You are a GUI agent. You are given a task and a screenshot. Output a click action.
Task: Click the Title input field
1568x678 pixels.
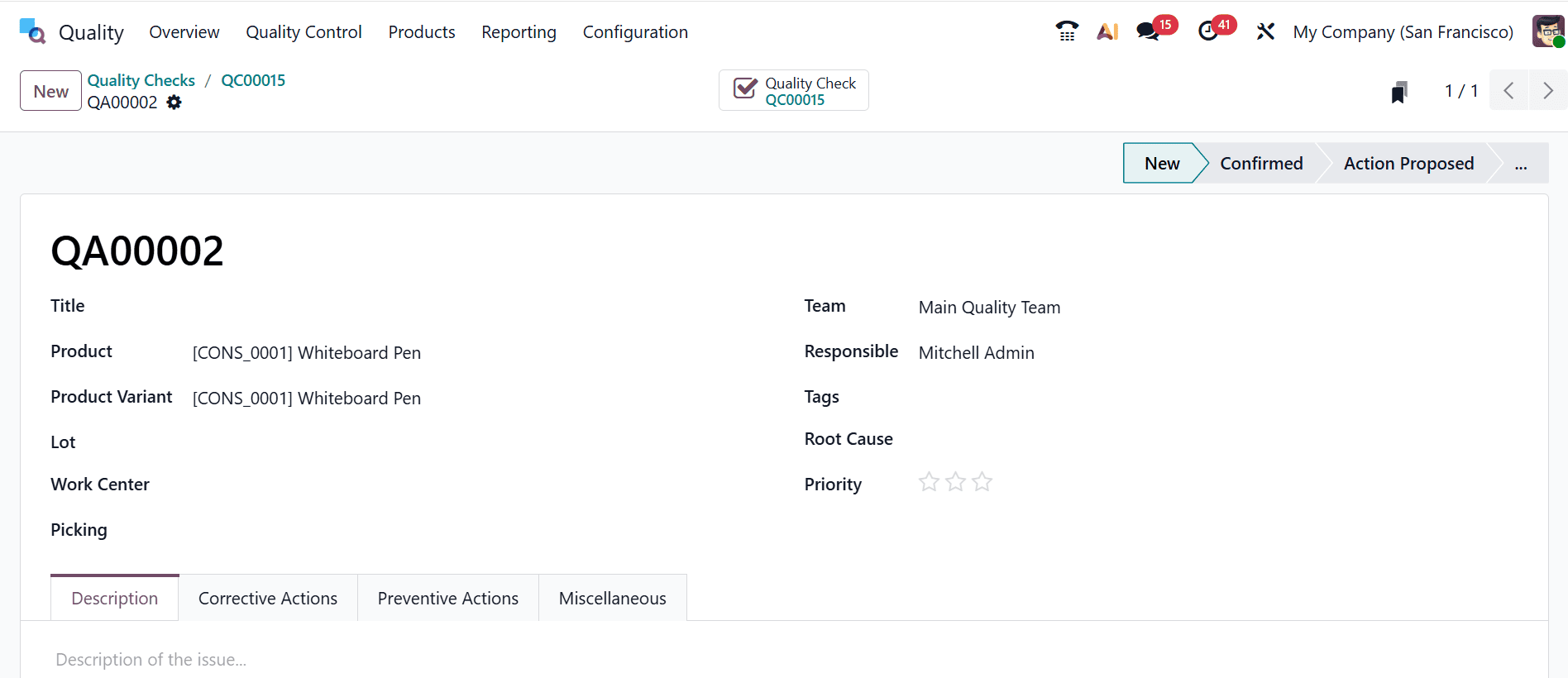pyautogui.click(x=480, y=307)
